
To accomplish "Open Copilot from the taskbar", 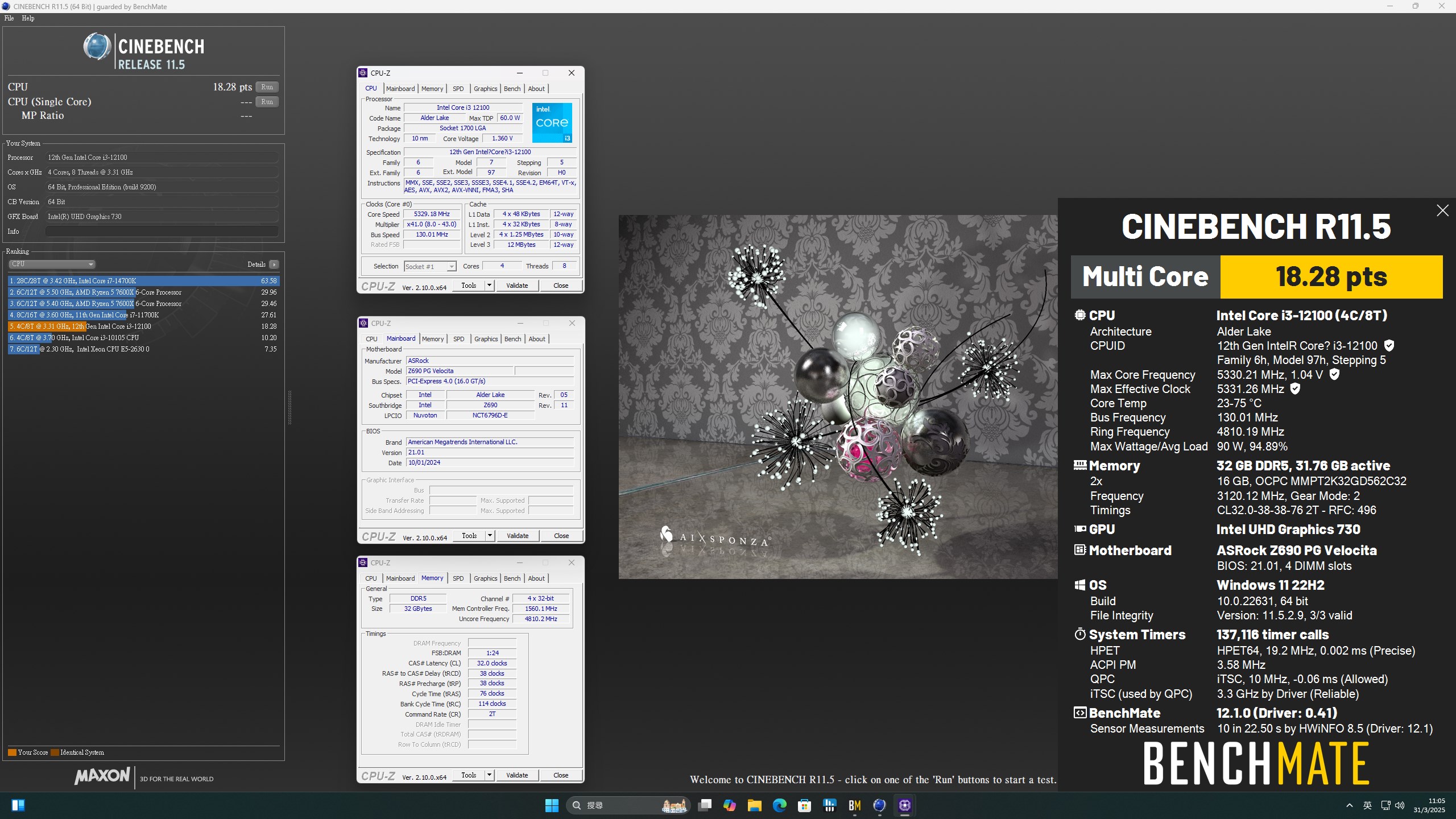I will 730,805.
